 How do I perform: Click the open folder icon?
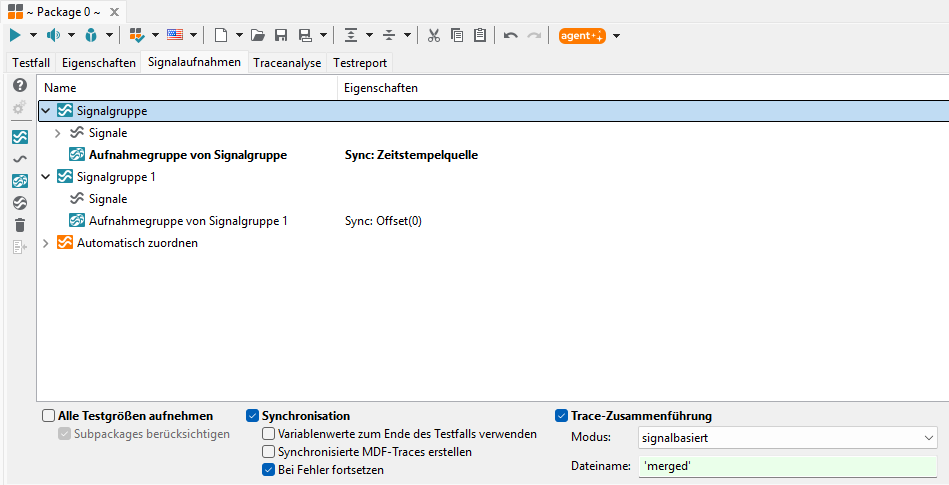[258, 36]
